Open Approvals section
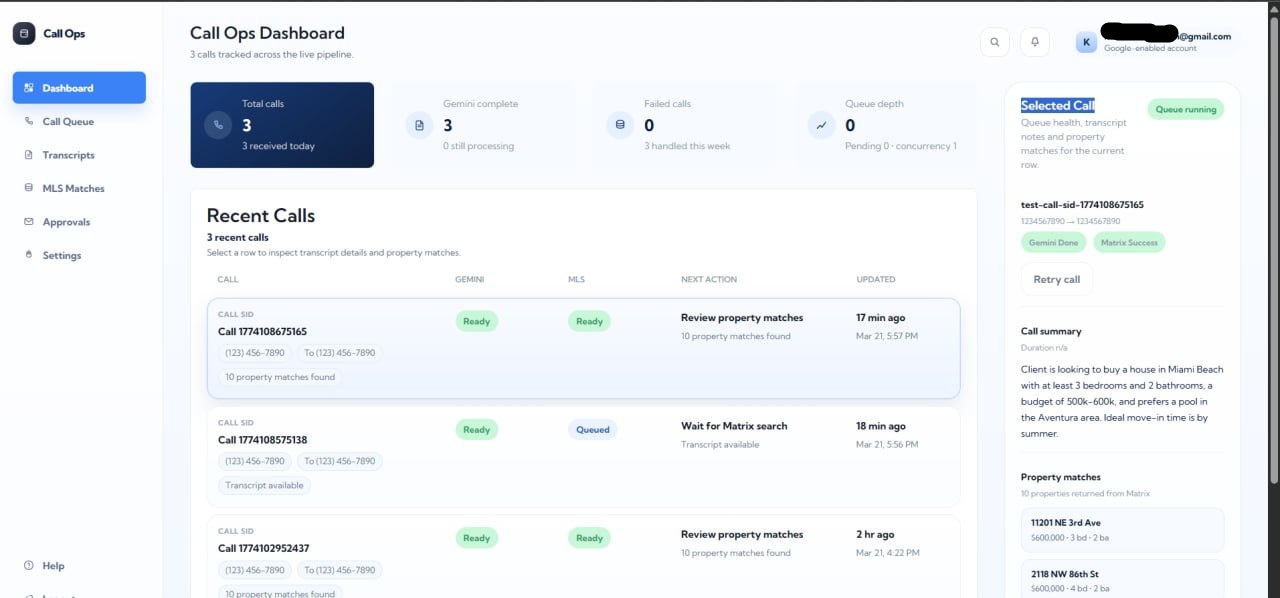Image resolution: width=1280 pixels, height=598 pixels. (79, 222)
